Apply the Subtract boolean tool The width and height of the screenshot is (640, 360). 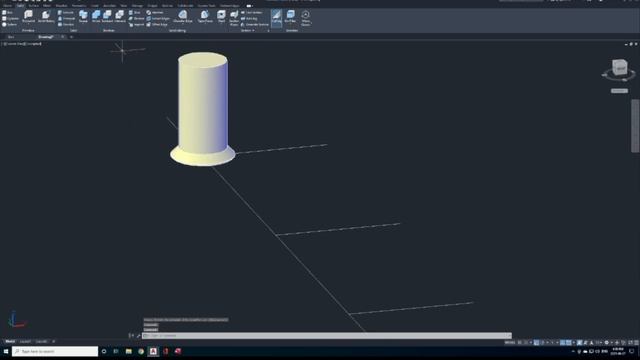[x=107, y=17]
